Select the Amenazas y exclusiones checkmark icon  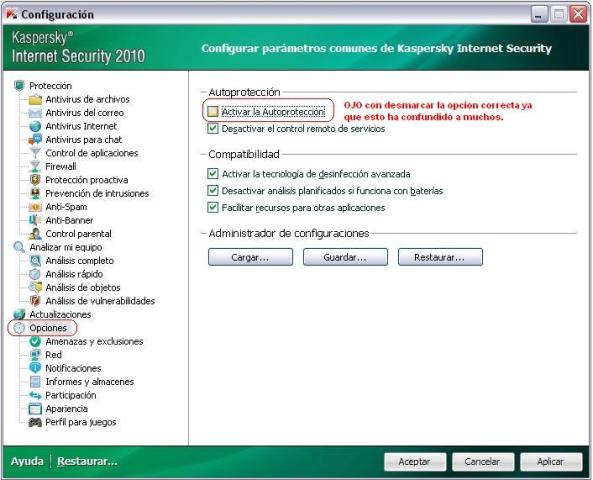(x=35, y=341)
